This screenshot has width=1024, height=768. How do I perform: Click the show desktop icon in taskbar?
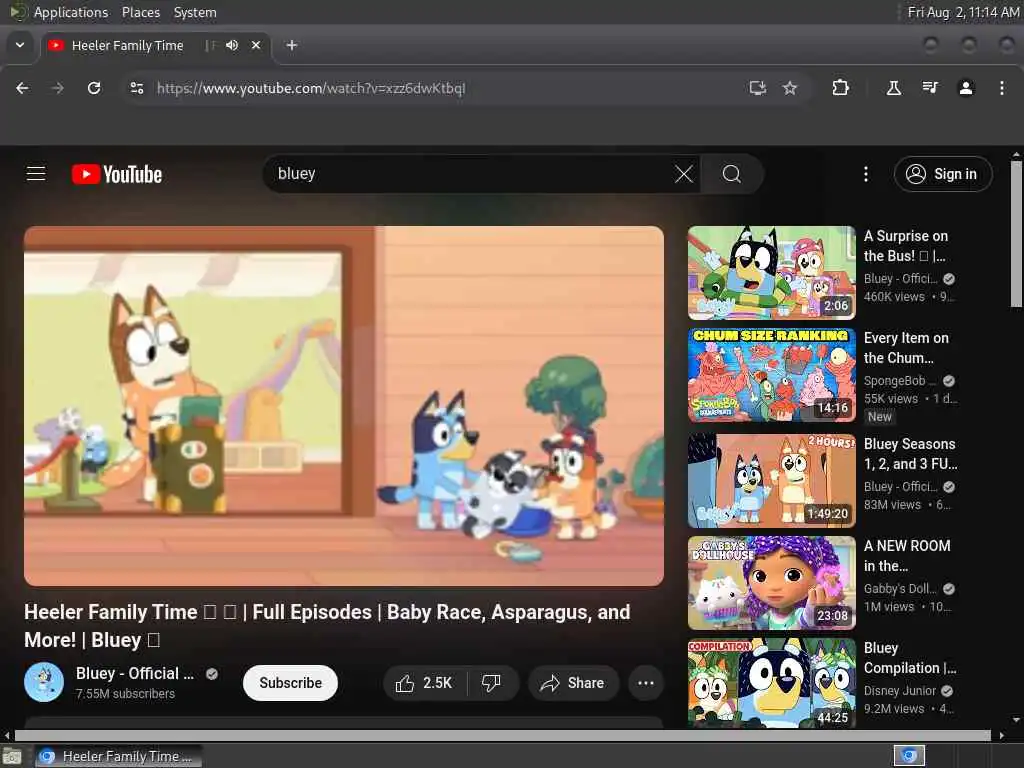point(12,757)
